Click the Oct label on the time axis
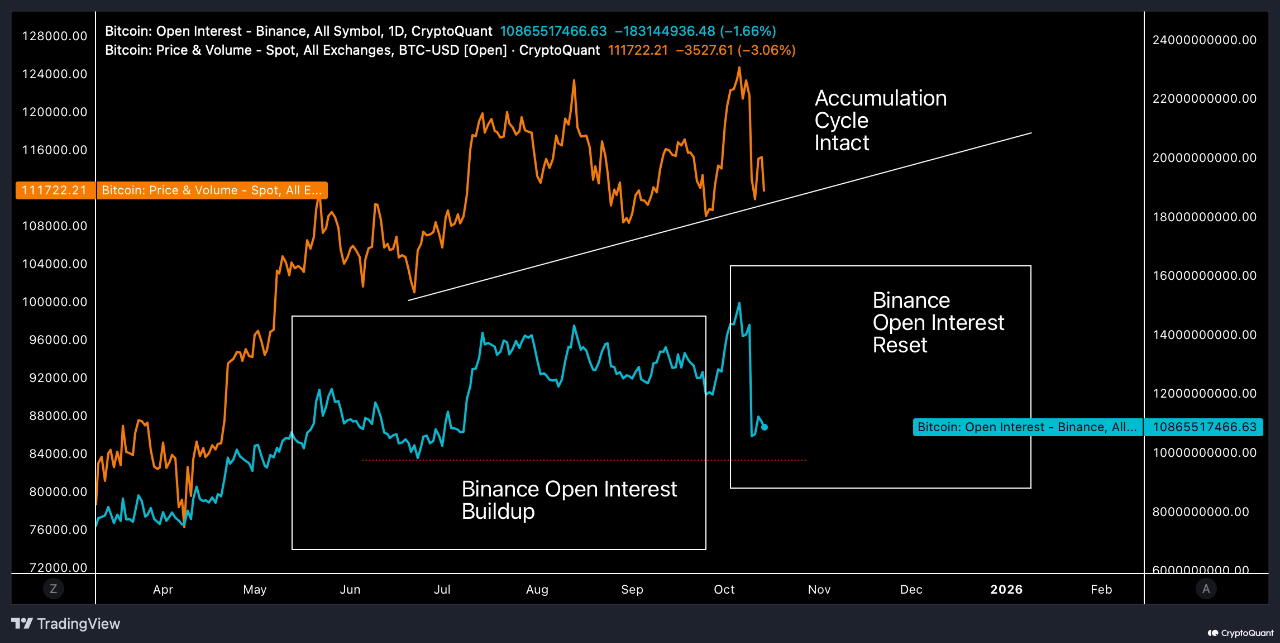This screenshot has height=643, width=1280. coord(724,589)
